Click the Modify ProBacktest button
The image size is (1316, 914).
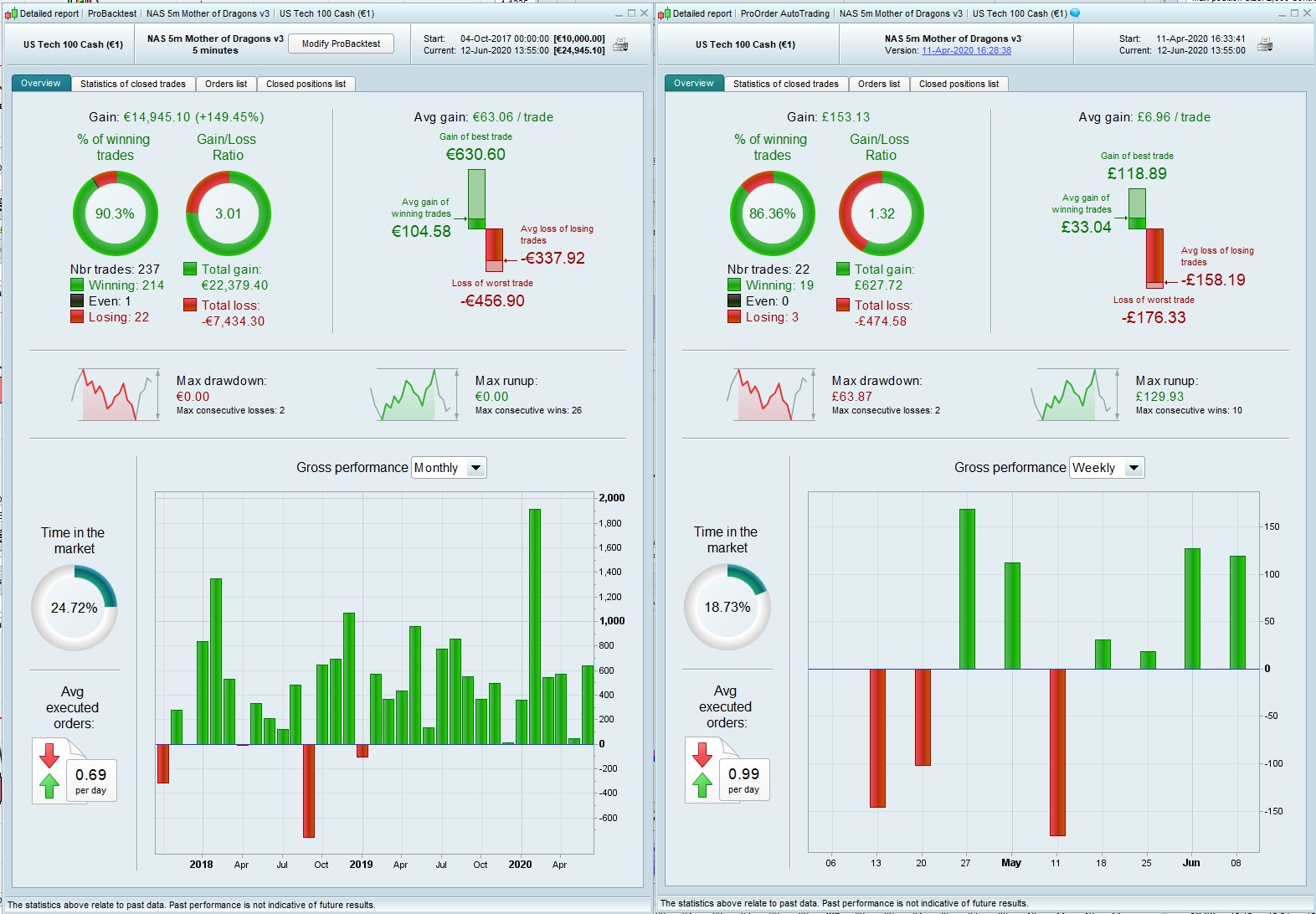tap(341, 44)
